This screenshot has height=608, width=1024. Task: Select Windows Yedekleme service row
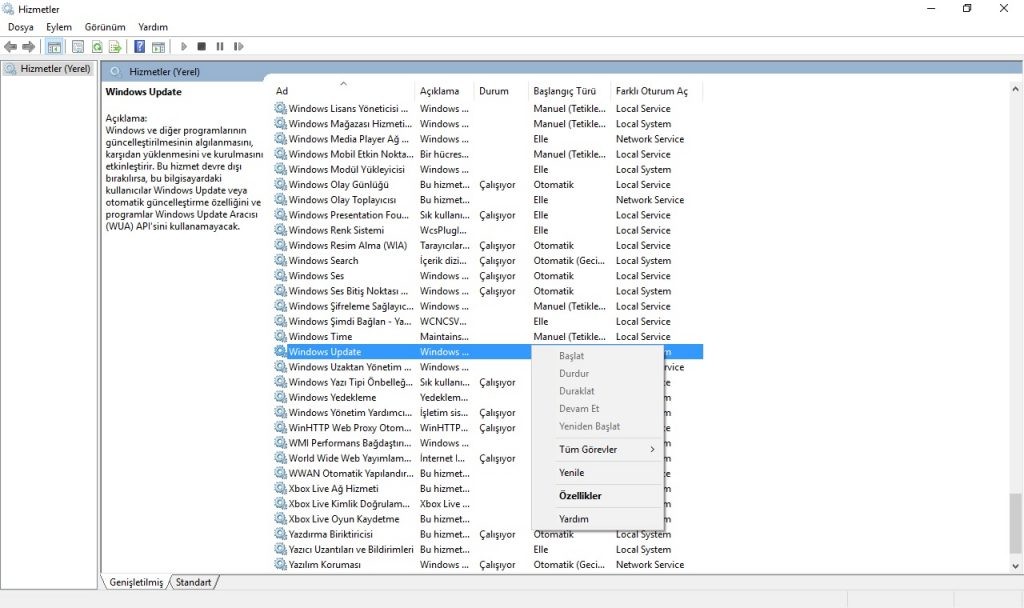488,397
